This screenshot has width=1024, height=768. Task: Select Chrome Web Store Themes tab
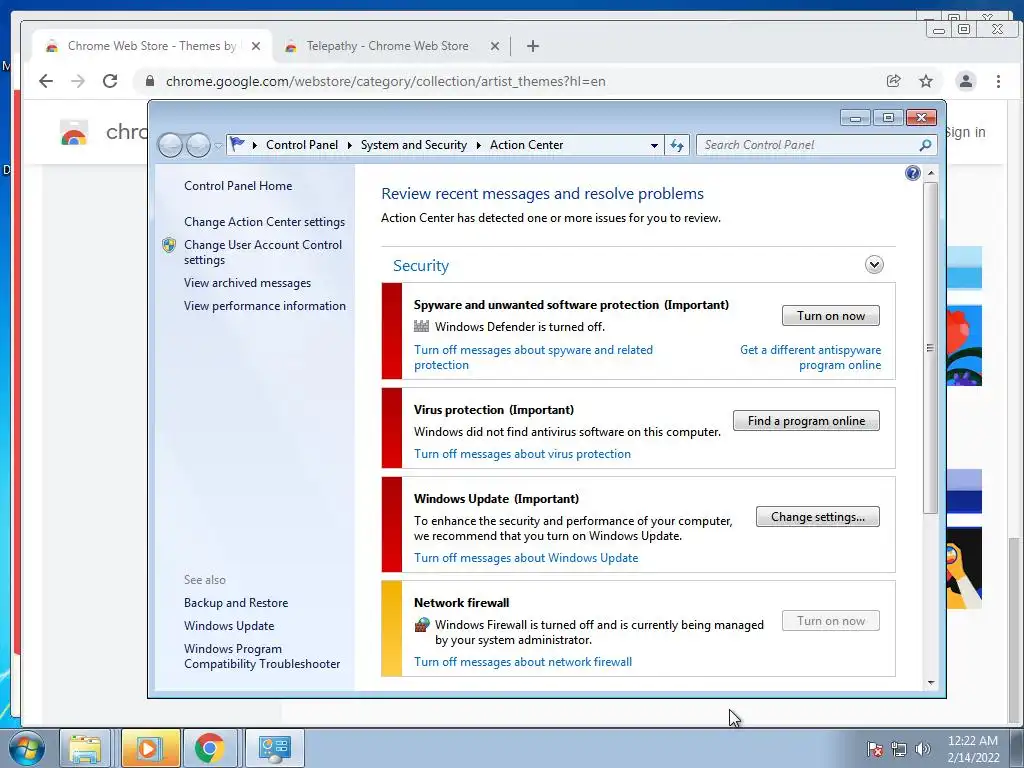(152, 46)
